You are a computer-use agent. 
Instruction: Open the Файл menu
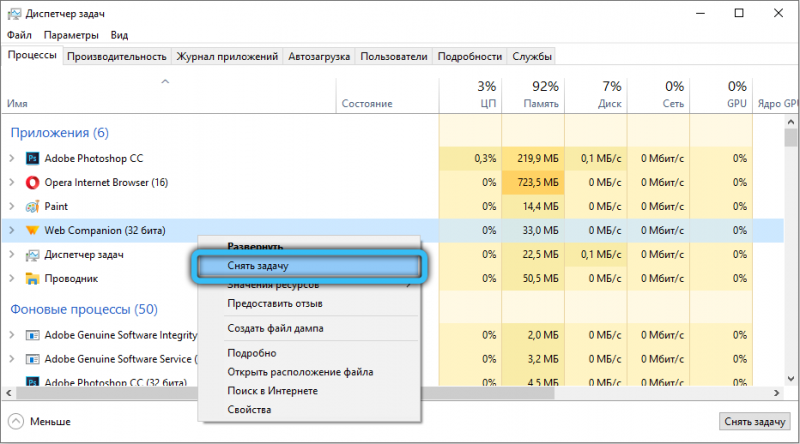(x=19, y=35)
